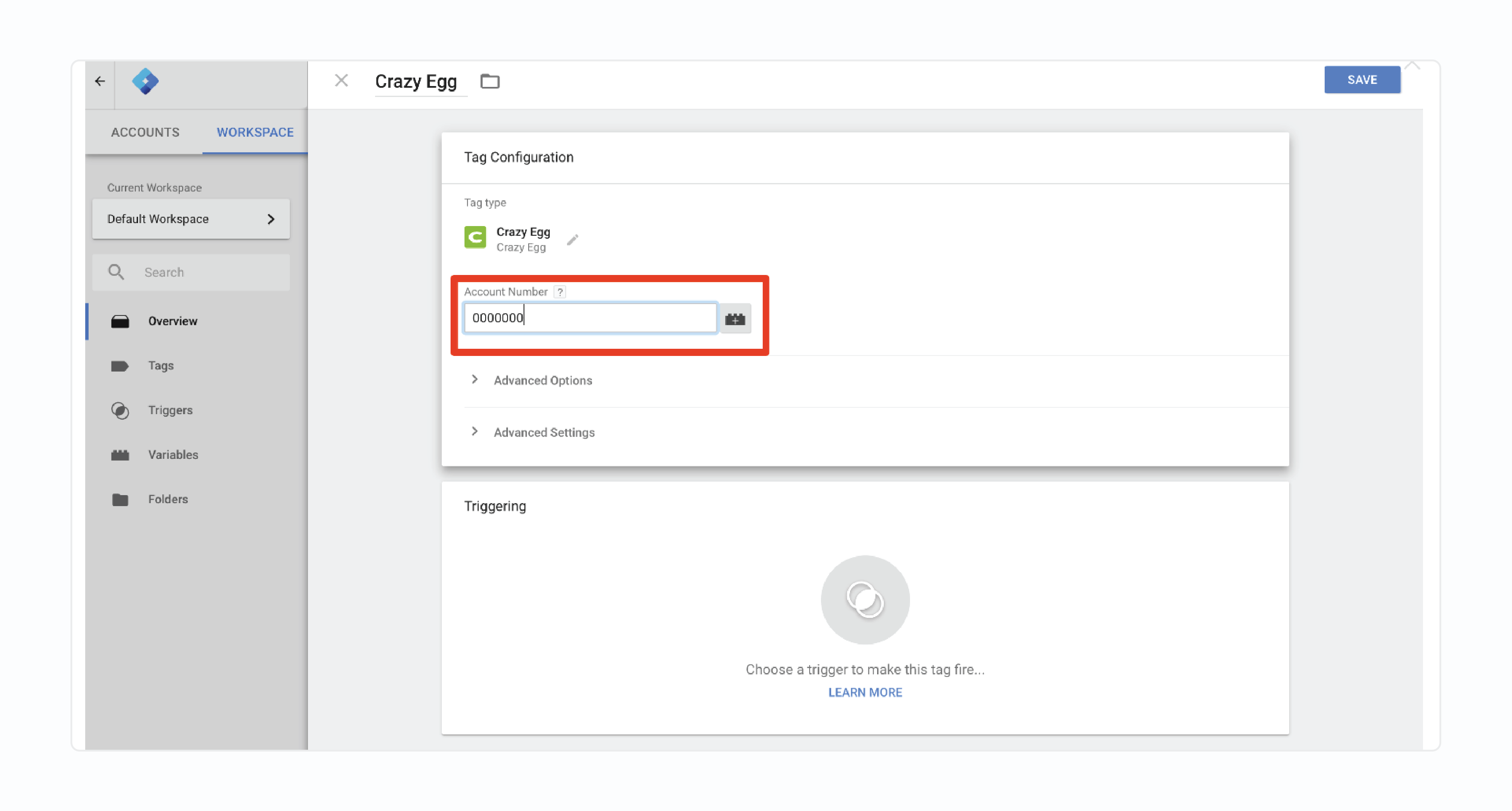Focus the Account Number input field
Viewport: 1512px width, 811px height.
coord(590,318)
